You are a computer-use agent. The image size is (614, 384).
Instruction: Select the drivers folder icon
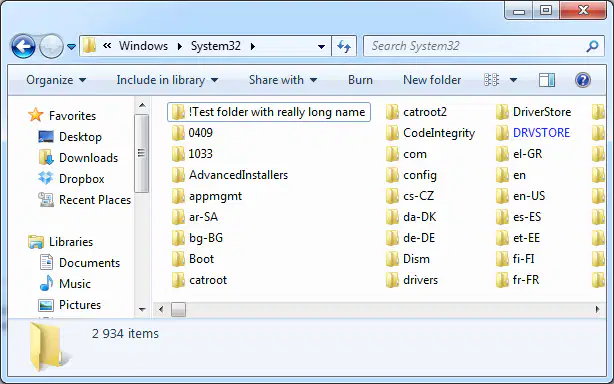pyautogui.click(x=392, y=280)
